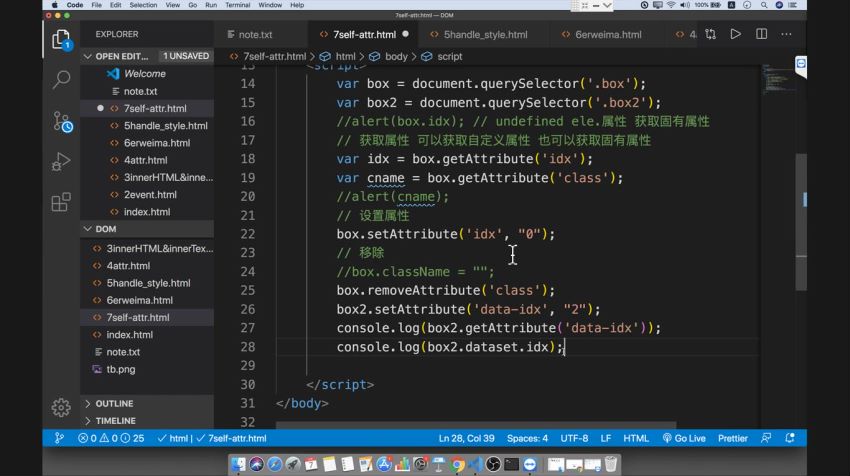This screenshot has height=476, width=850.
Task: Open tb.png in the DOM folder
Action: click(147, 369)
